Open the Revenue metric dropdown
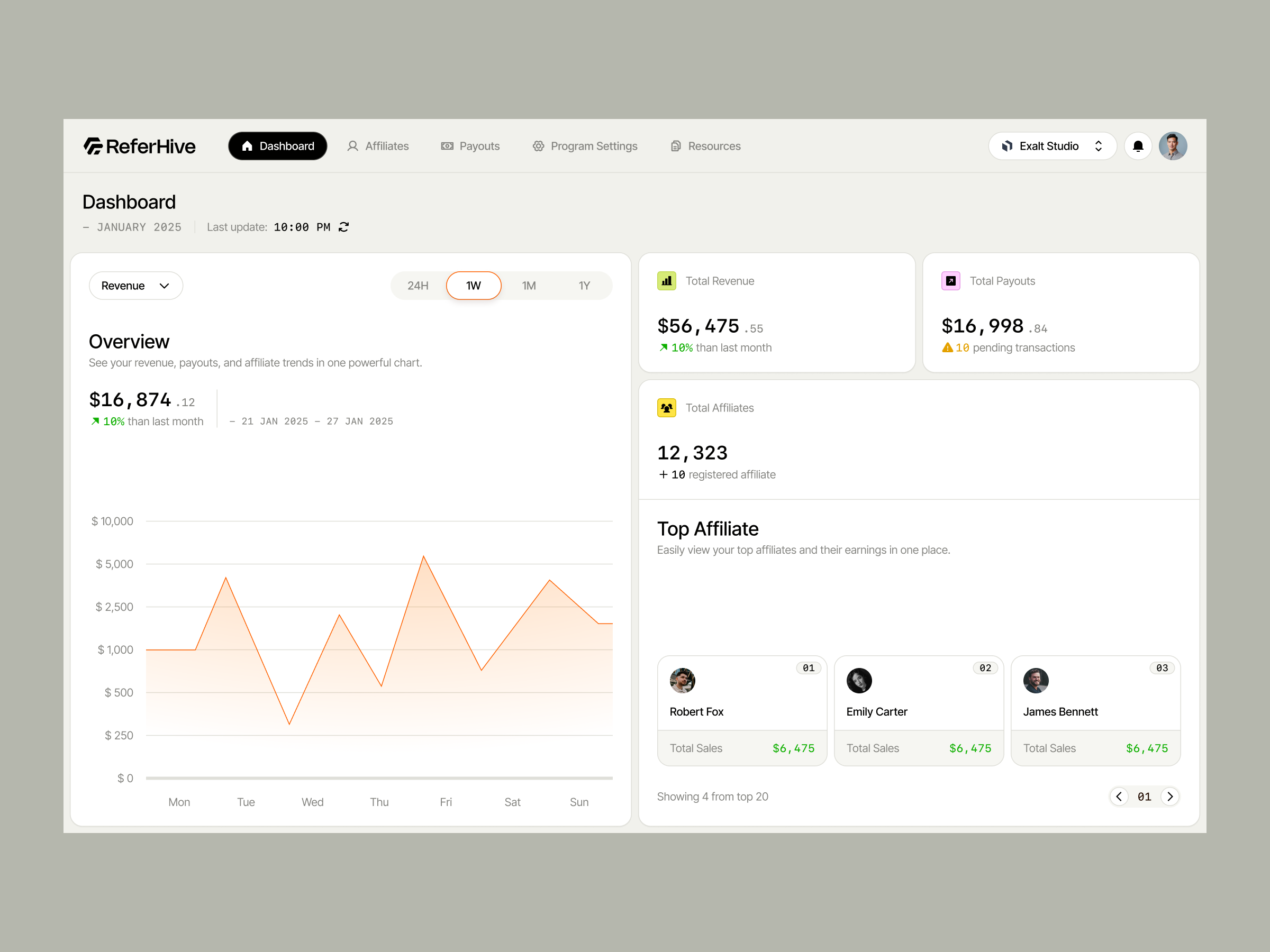The height and width of the screenshot is (952, 1270). point(136,286)
